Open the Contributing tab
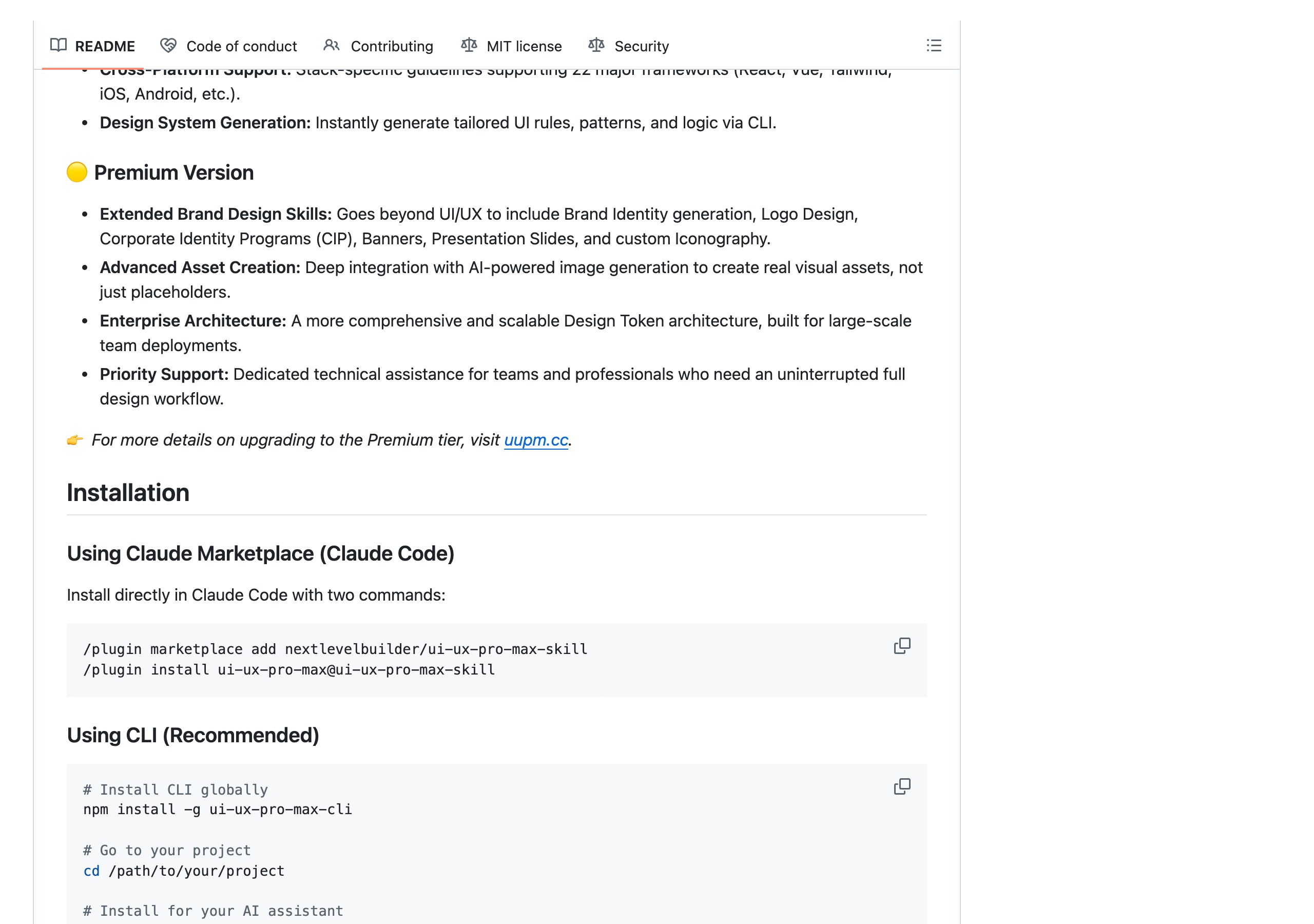The image size is (1314, 924). click(x=378, y=46)
